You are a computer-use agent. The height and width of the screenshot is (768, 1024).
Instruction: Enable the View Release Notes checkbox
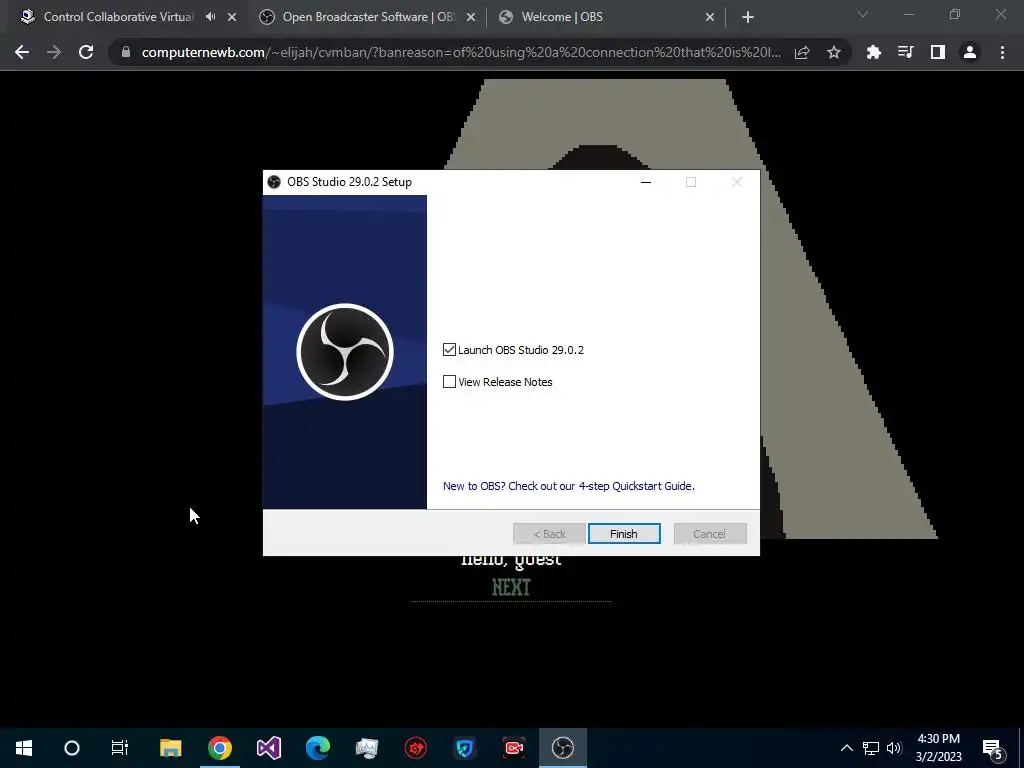pyautogui.click(x=449, y=382)
